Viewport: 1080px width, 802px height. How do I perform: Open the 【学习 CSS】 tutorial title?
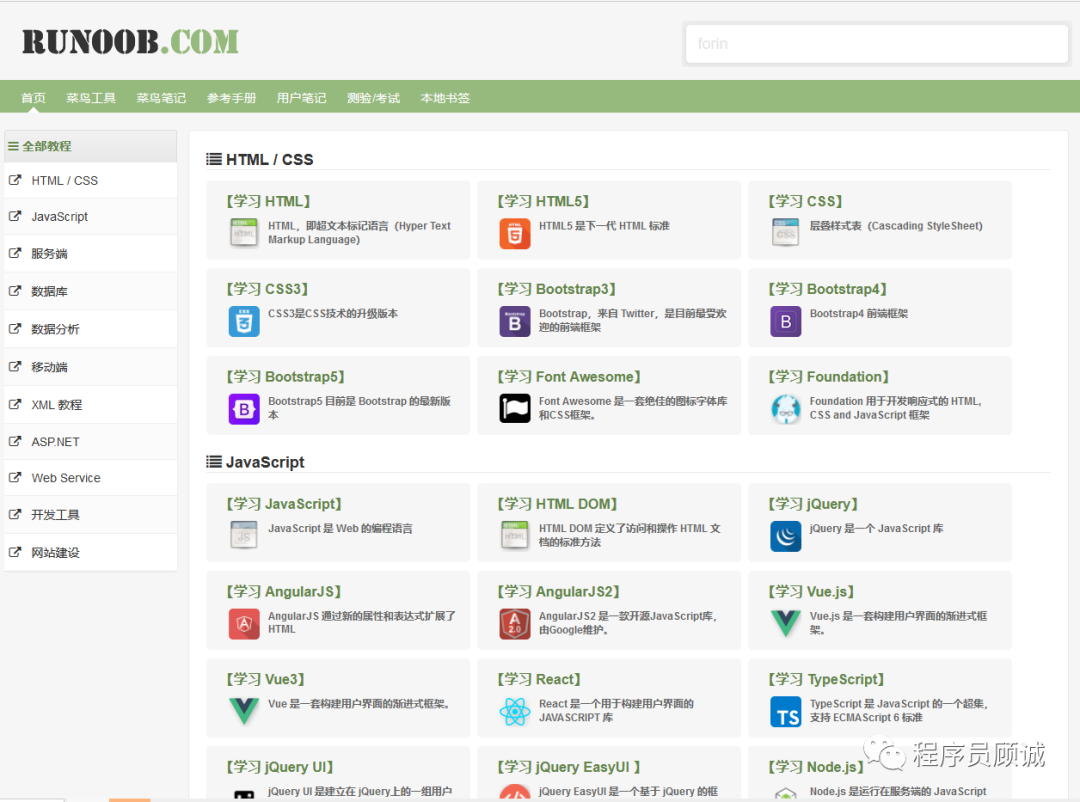tap(805, 201)
